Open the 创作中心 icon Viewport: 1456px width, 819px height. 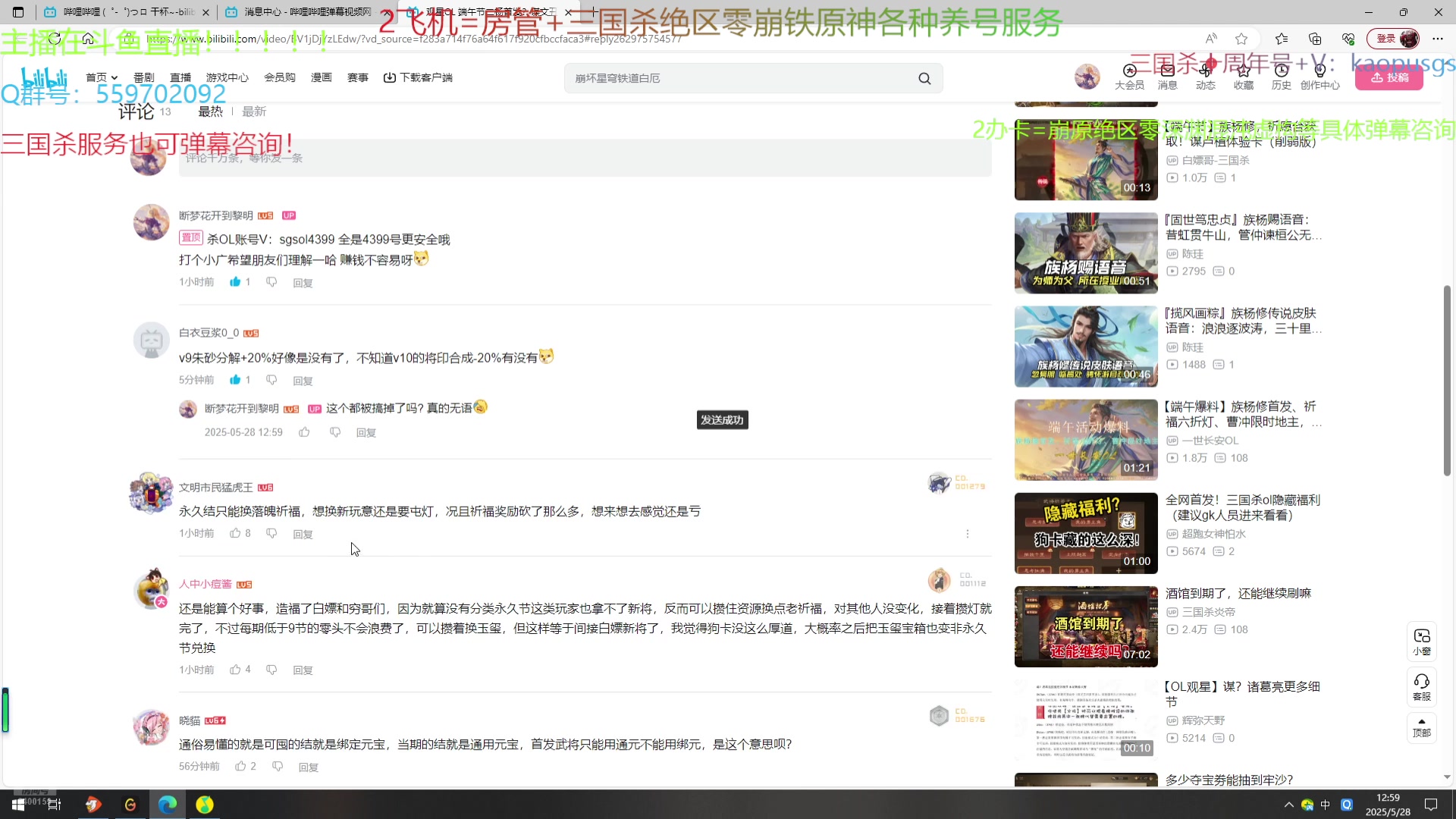click(x=1320, y=77)
